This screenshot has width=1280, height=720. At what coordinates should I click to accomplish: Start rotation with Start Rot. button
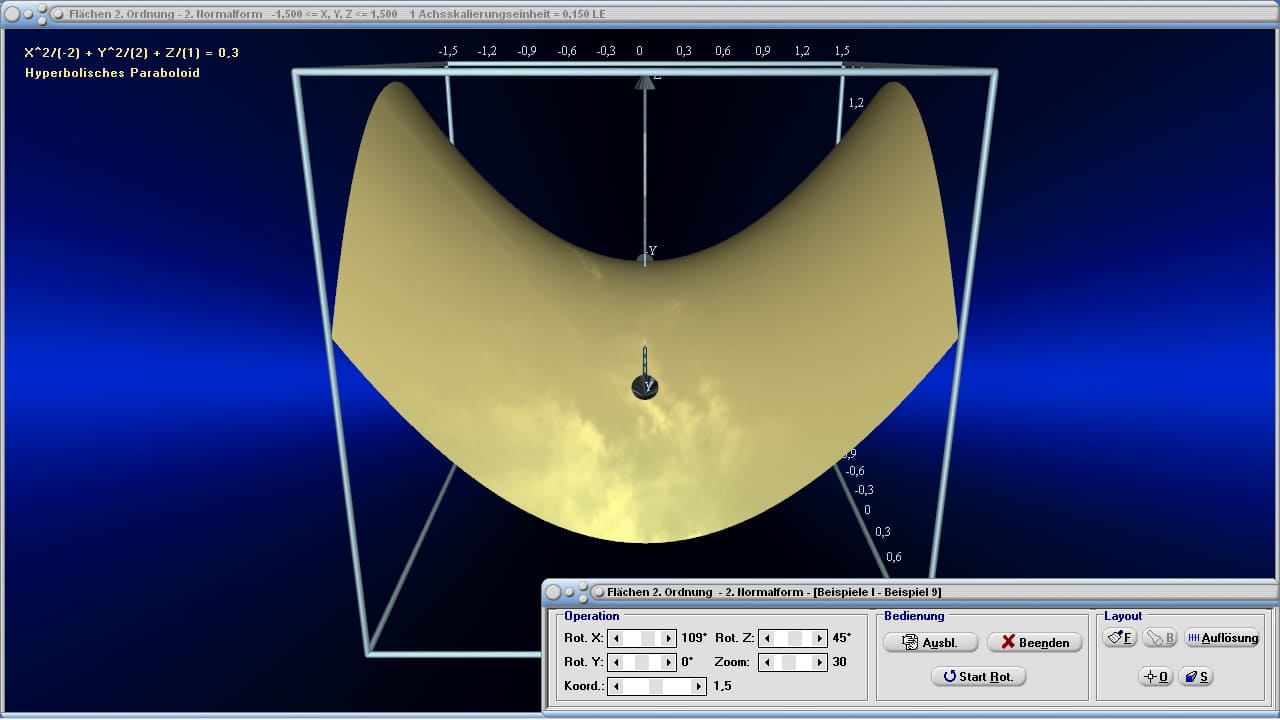(x=978, y=677)
